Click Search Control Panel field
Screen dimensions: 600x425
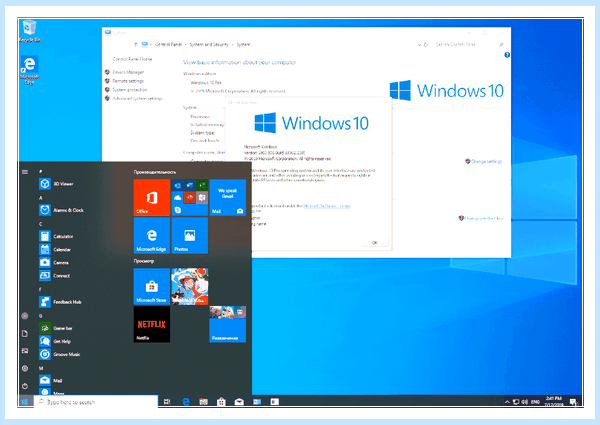(469, 45)
